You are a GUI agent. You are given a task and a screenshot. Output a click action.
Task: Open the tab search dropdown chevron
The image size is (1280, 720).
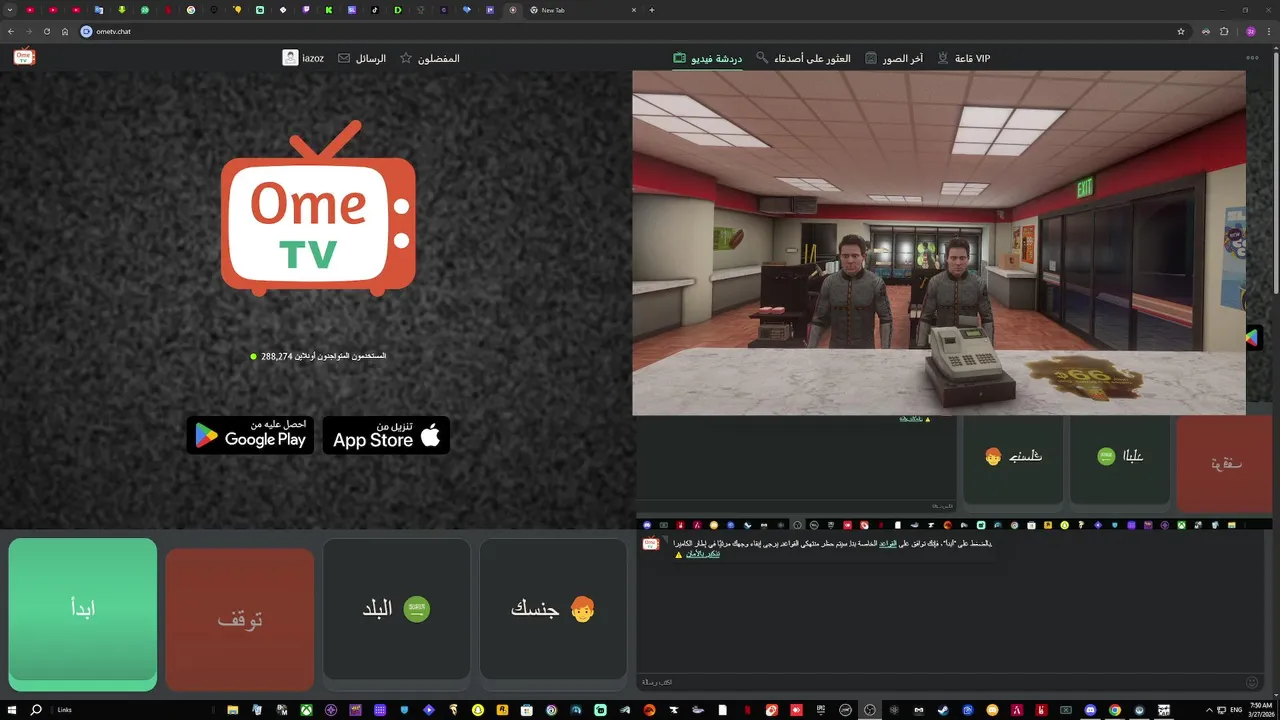coord(9,10)
